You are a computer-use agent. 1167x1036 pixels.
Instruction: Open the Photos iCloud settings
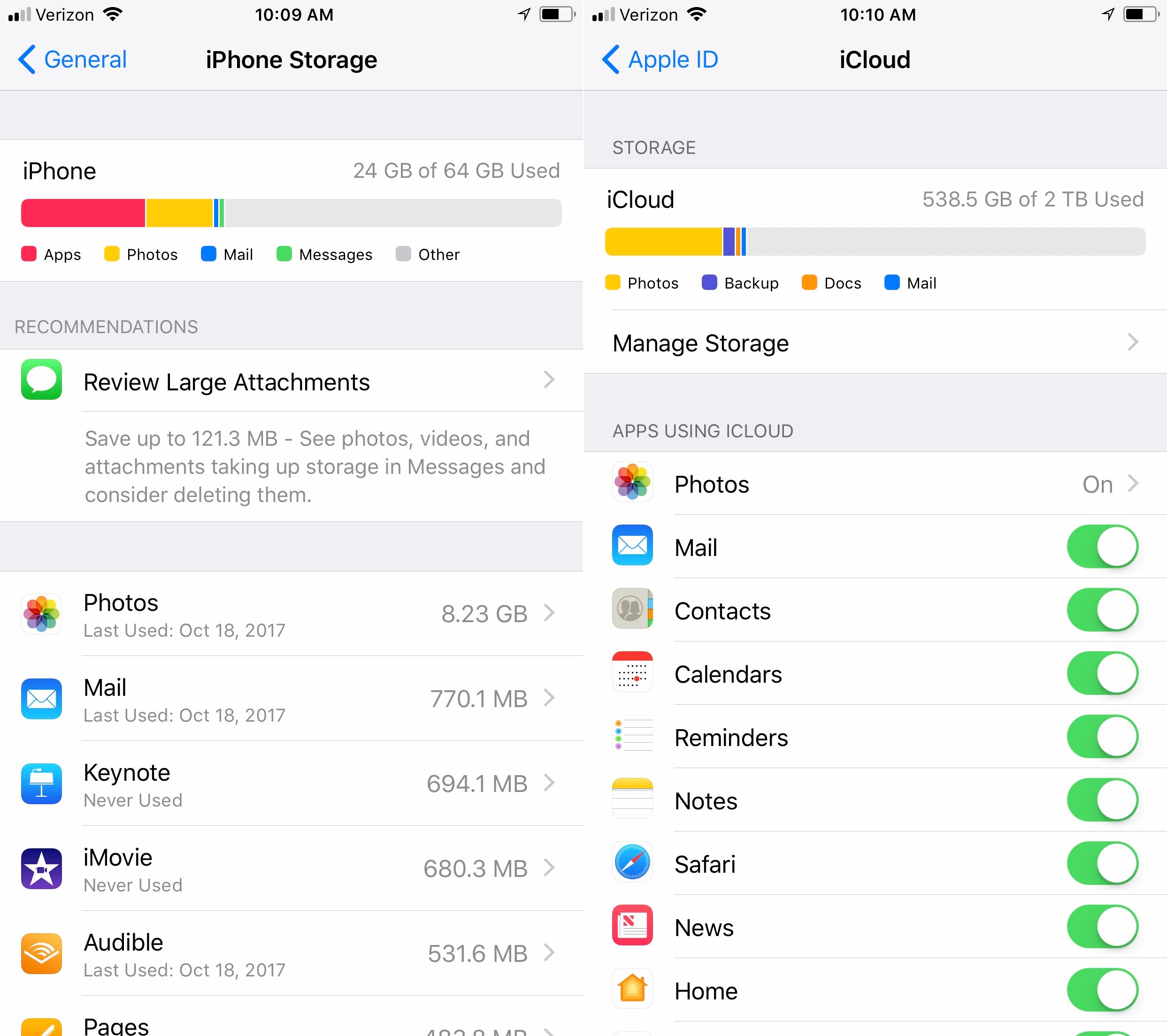coord(875,484)
